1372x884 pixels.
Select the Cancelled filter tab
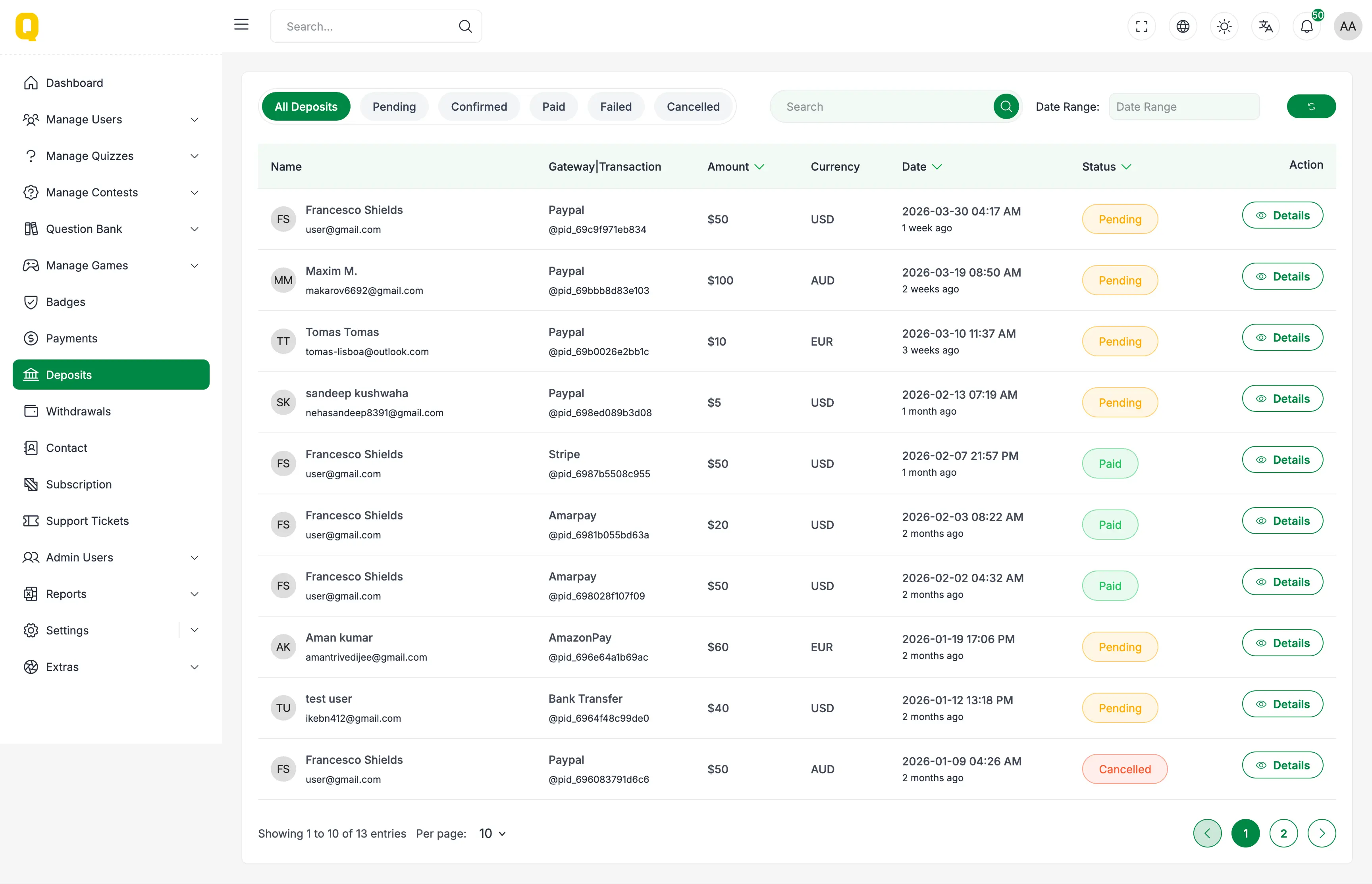point(693,107)
